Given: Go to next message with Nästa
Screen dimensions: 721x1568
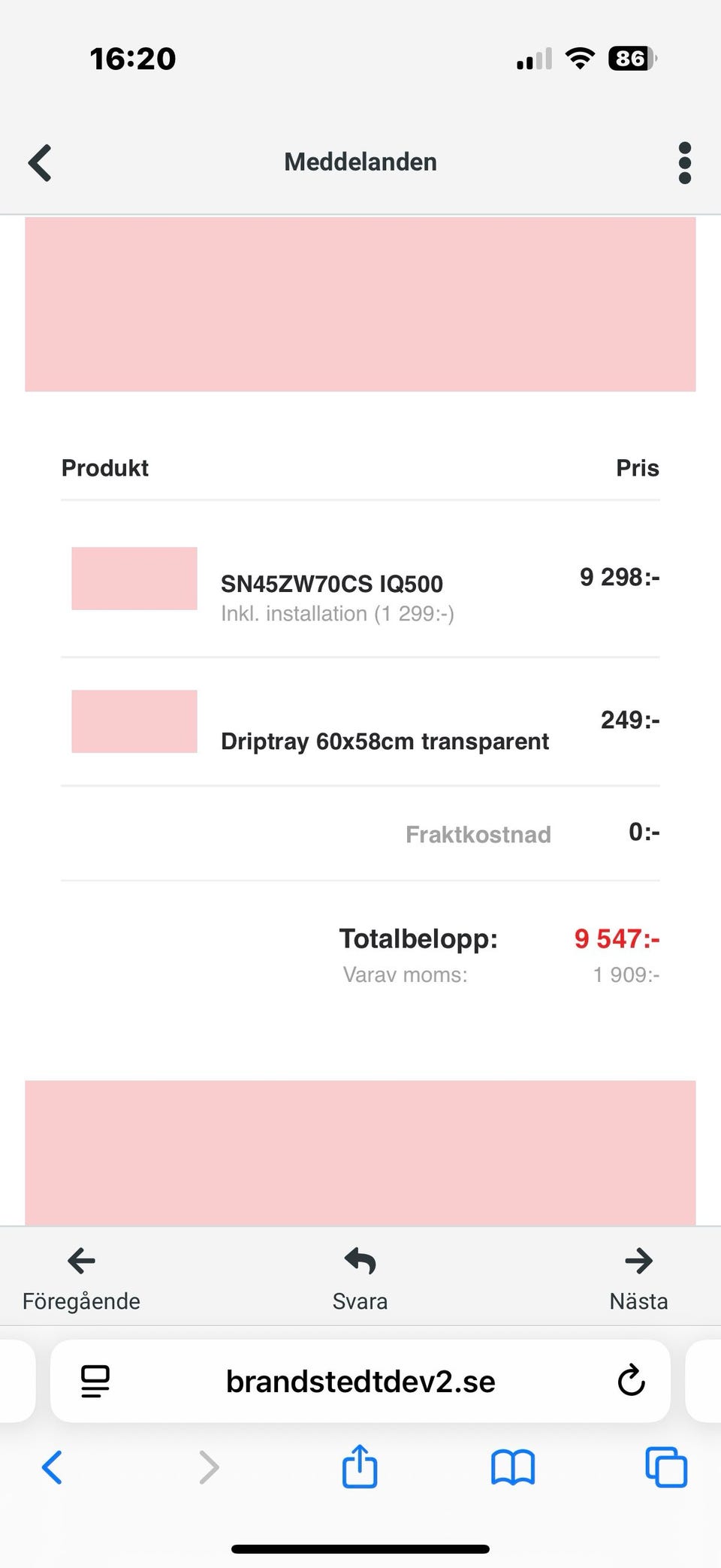Looking at the screenshot, I should pos(638,1277).
